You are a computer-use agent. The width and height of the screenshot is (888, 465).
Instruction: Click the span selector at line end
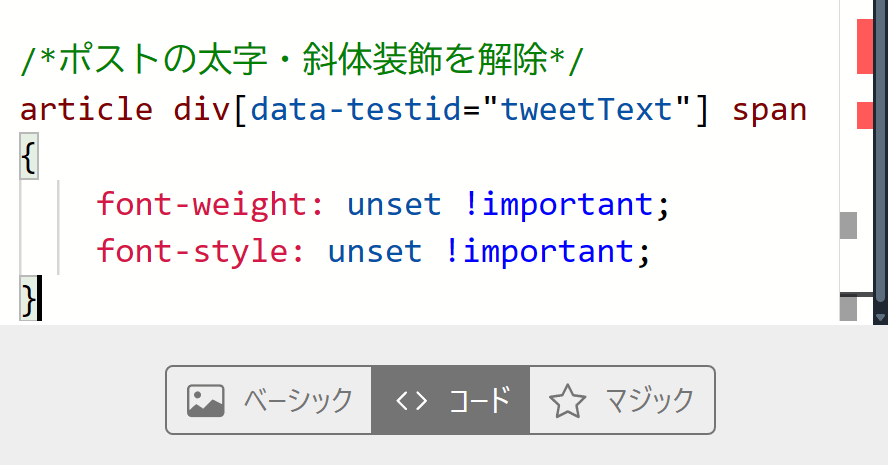click(x=768, y=109)
